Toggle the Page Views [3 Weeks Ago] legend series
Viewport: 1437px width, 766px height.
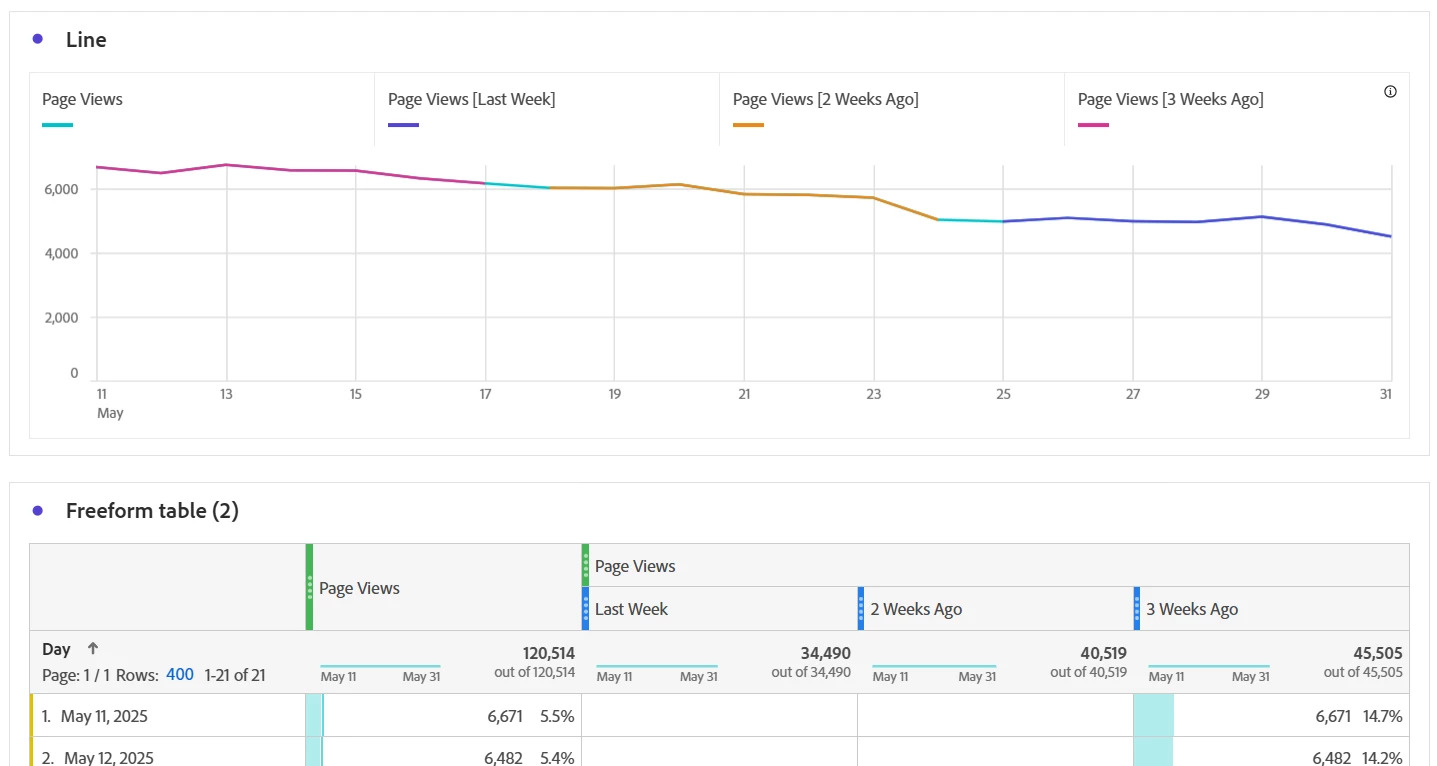point(1237,109)
